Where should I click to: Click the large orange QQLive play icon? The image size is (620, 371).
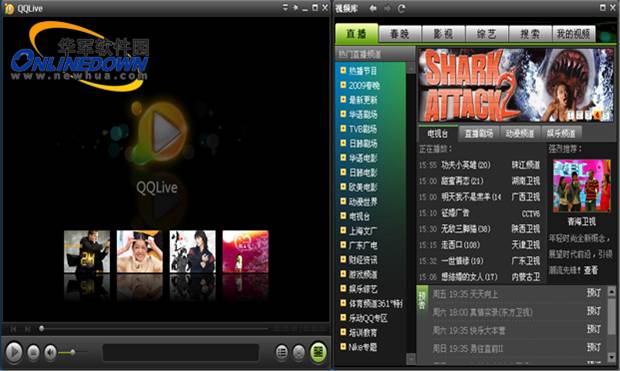click(x=163, y=132)
